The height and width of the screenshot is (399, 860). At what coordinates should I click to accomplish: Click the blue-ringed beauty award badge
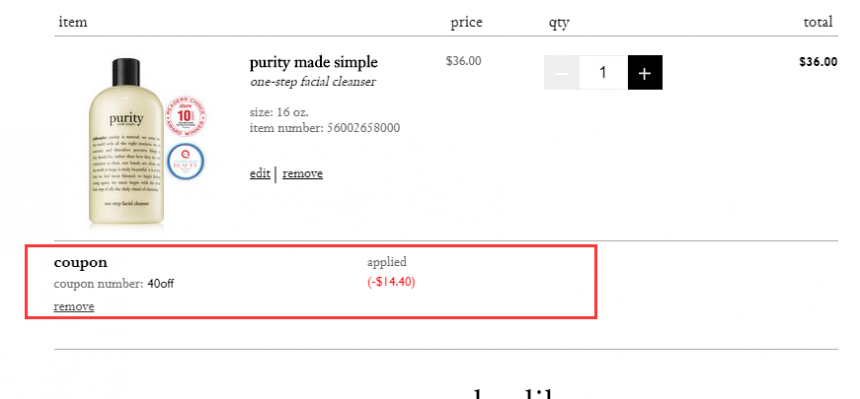[185, 161]
